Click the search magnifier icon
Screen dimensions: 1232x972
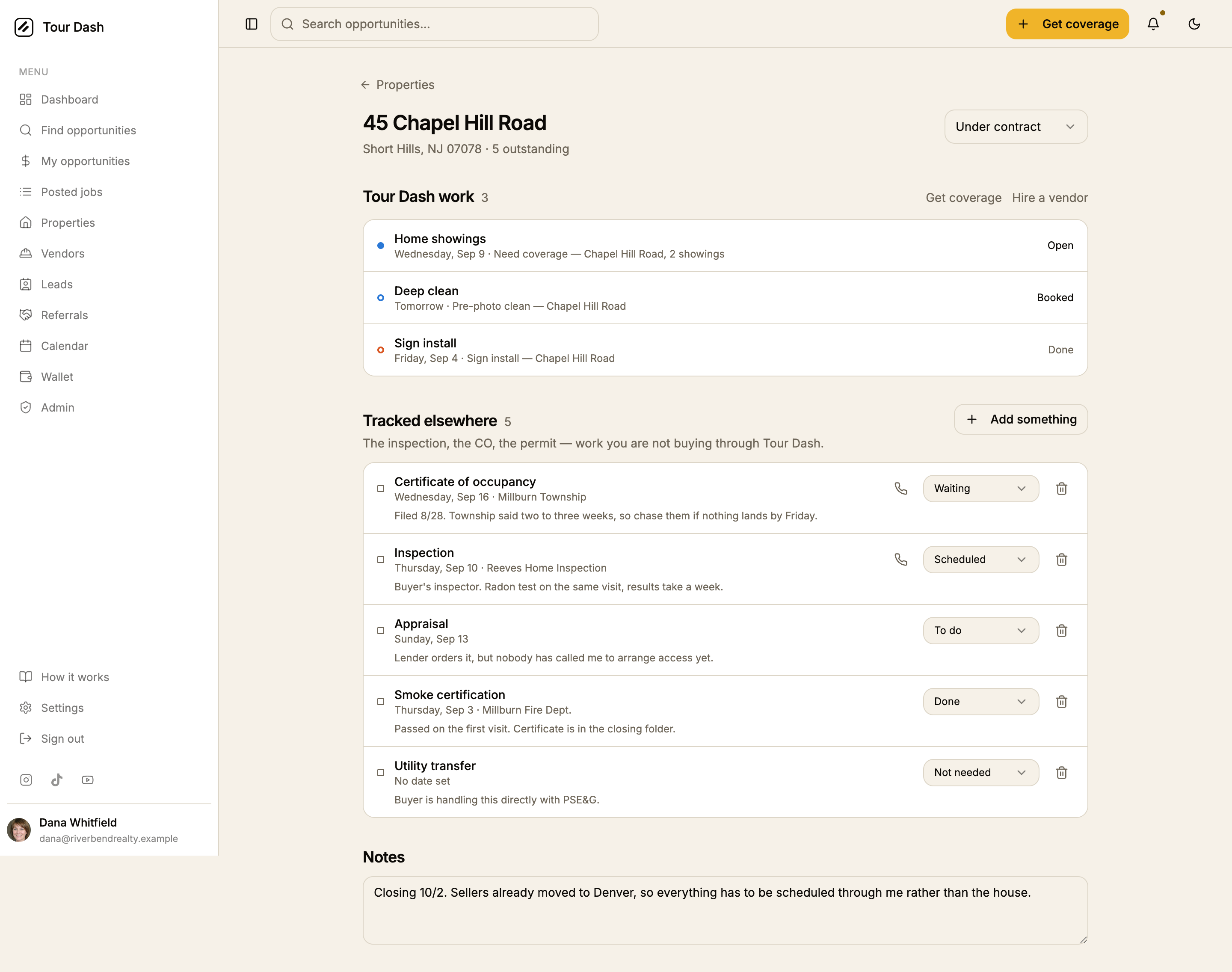click(287, 24)
